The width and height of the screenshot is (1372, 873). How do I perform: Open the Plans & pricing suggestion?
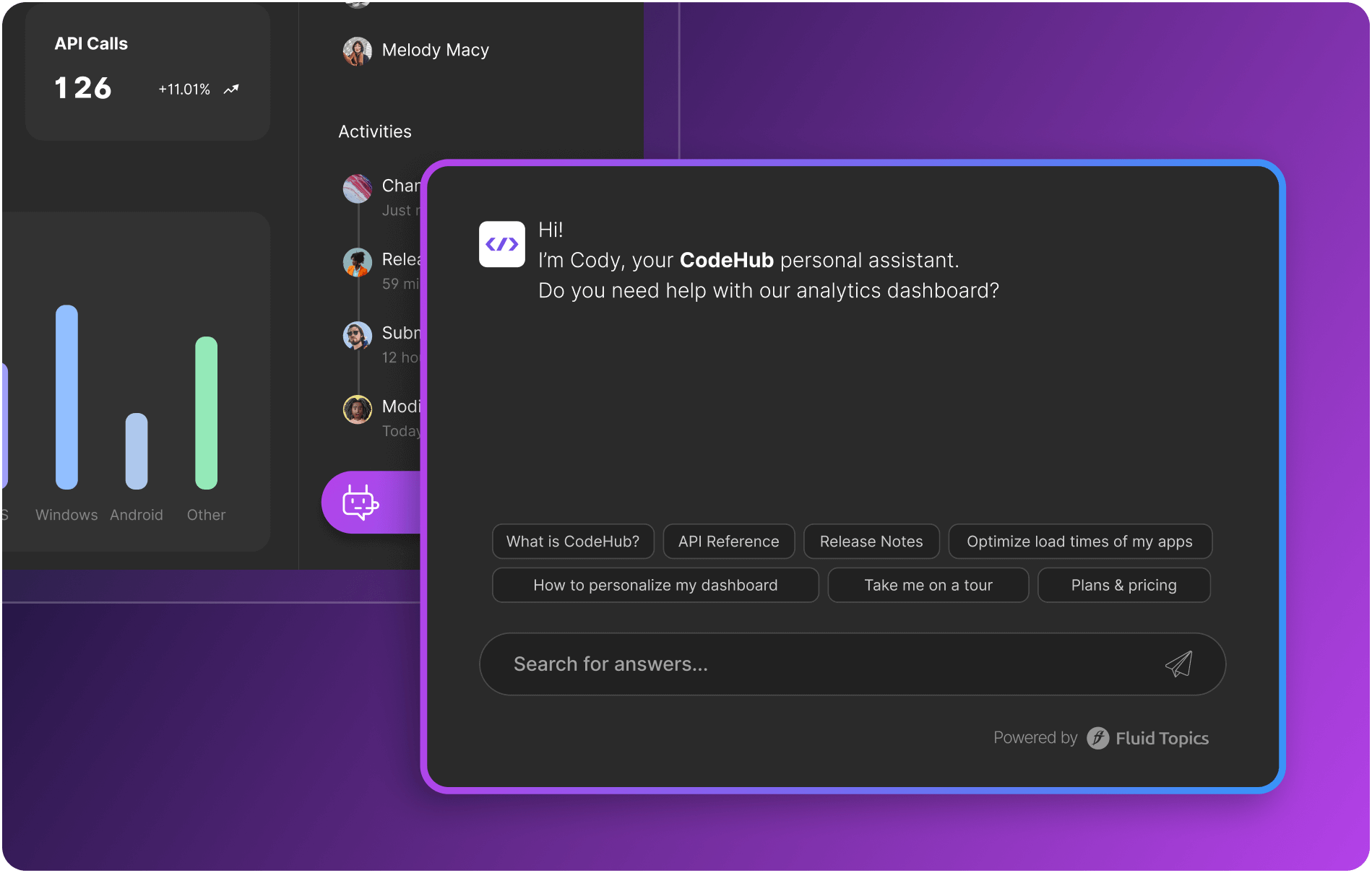click(1123, 585)
